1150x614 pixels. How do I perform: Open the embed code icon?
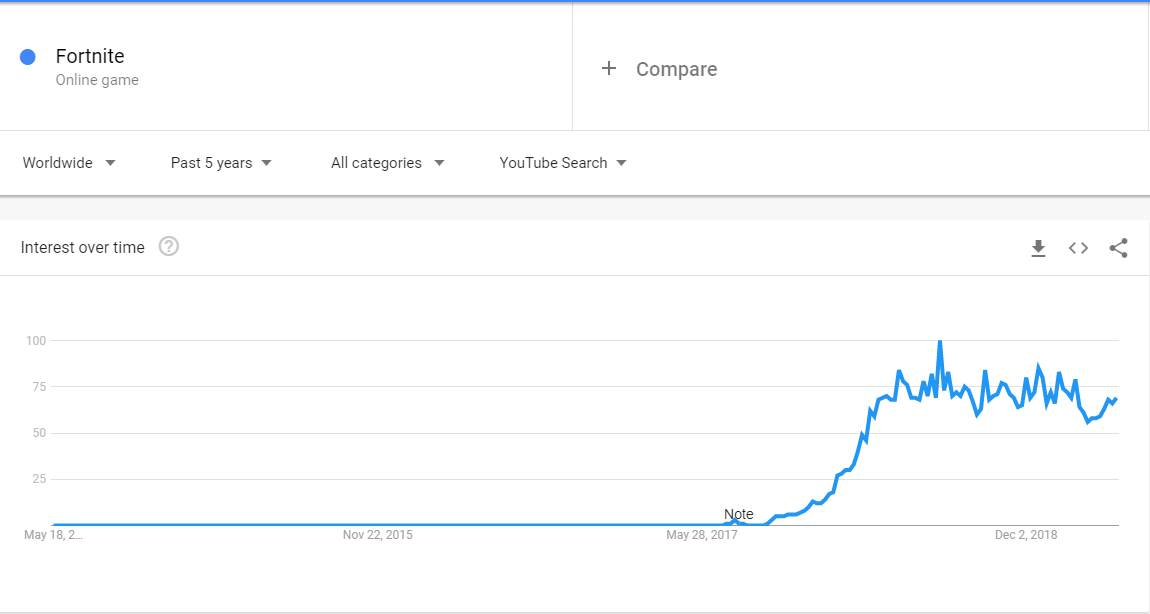(x=1078, y=248)
